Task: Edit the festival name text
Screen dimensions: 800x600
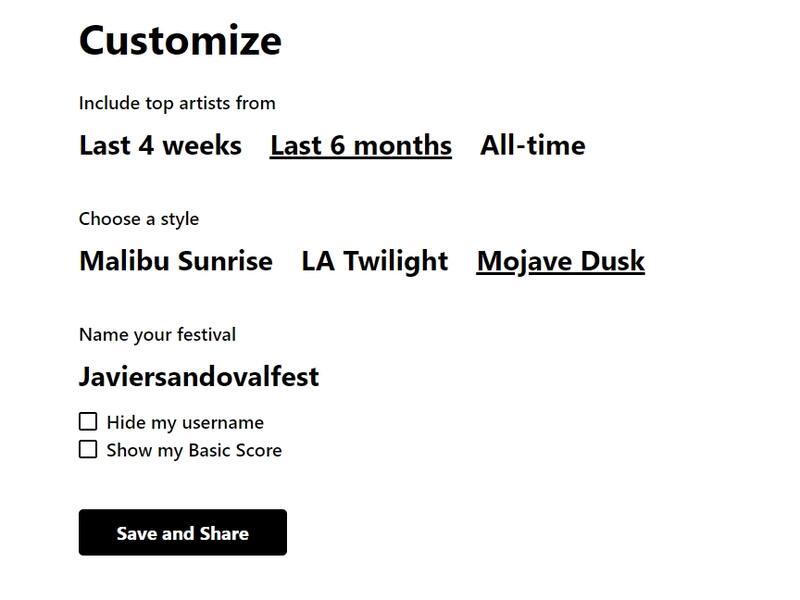Action: [199, 377]
